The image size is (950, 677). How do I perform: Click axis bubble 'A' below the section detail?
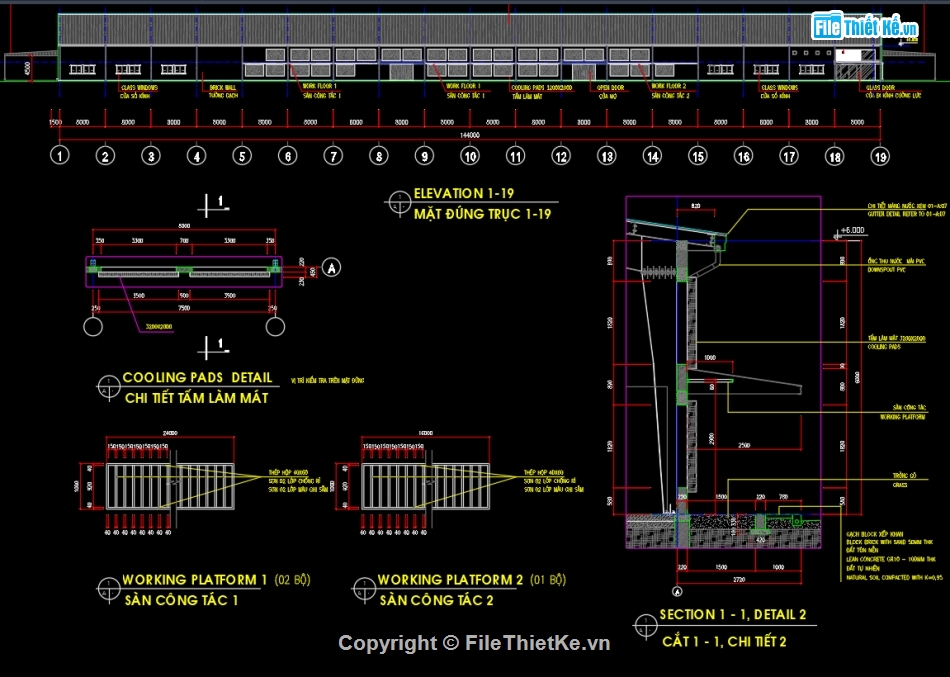click(x=677, y=592)
